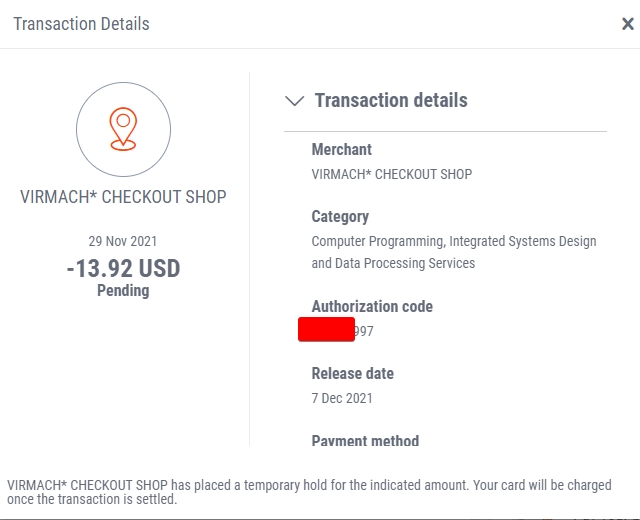Click the Category field label
Screen dimensions: 640x520
click(x=340, y=217)
